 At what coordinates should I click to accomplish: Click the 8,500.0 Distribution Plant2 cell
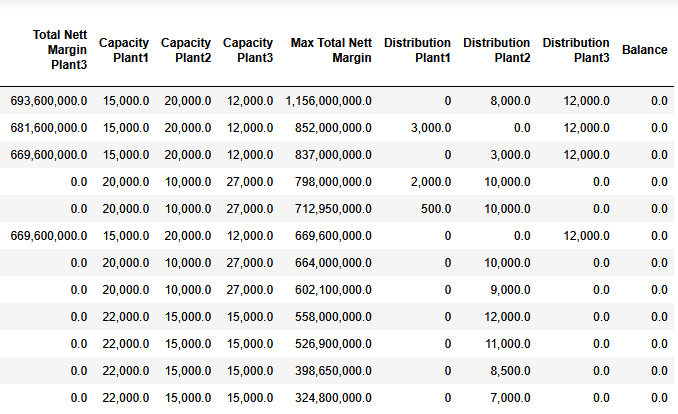tap(510, 371)
